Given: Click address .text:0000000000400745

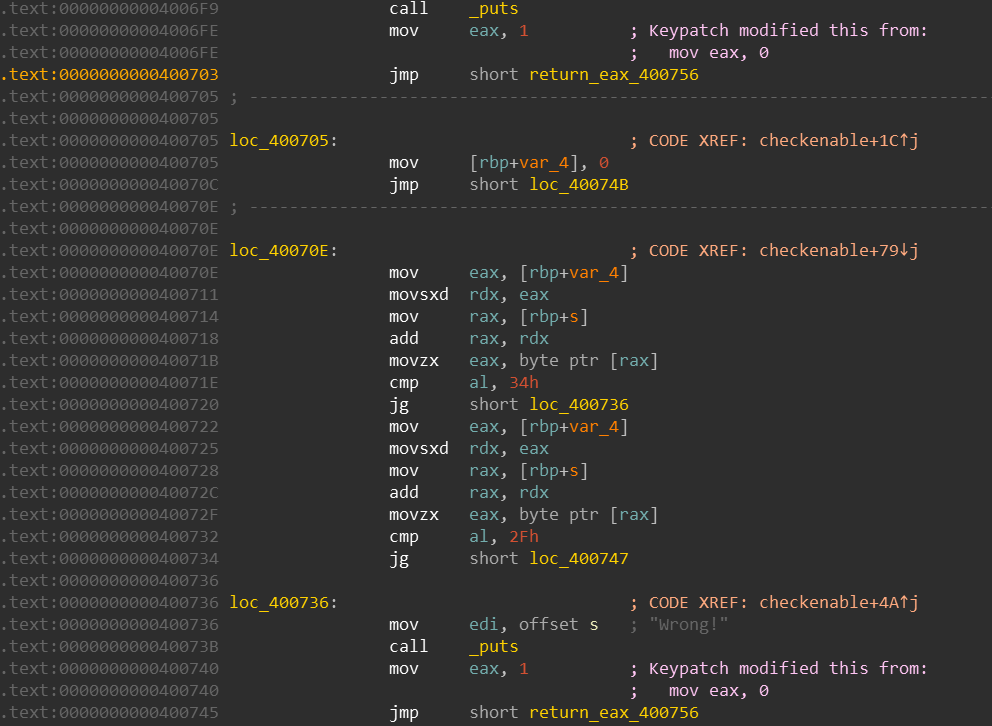Looking at the screenshot, I should [x=110, y=713].
